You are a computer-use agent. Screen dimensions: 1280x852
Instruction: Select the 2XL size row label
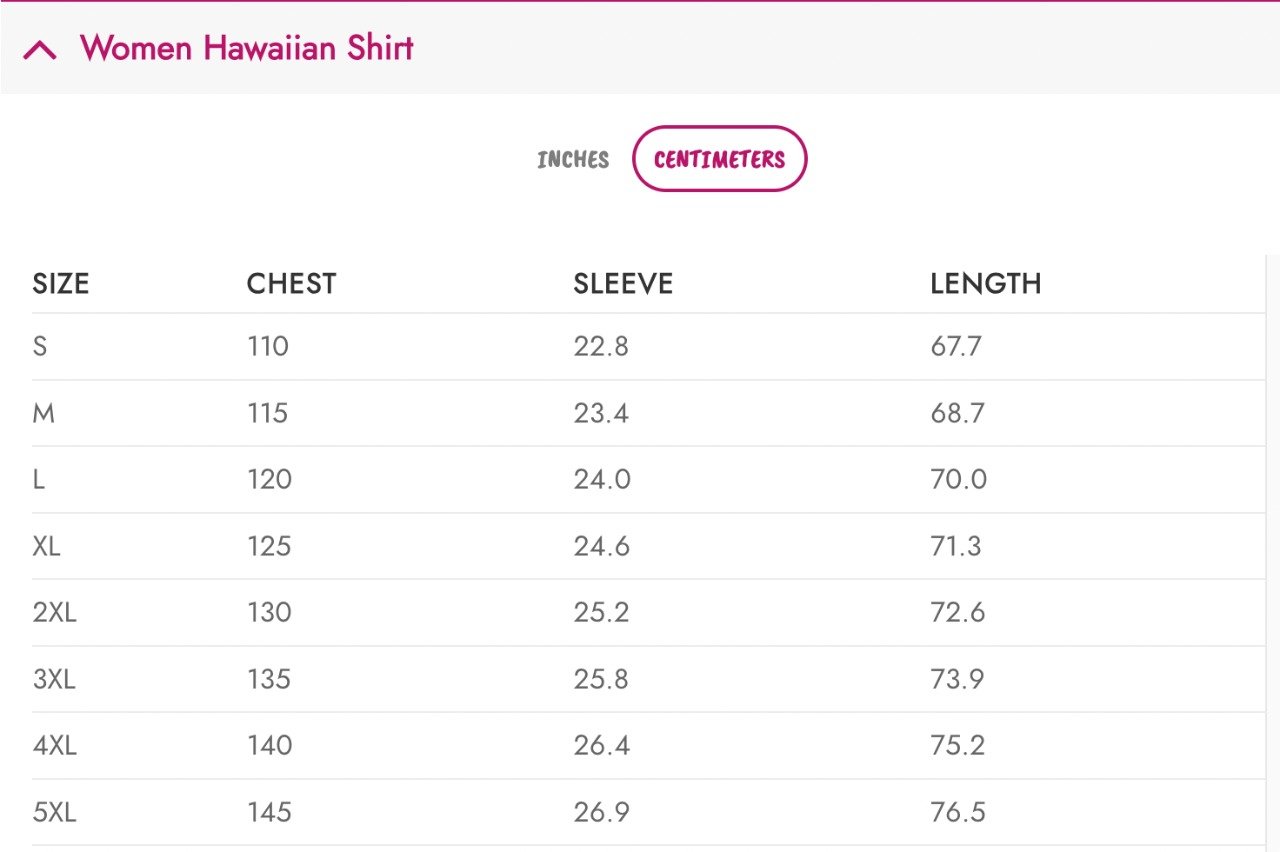[54, 612]
